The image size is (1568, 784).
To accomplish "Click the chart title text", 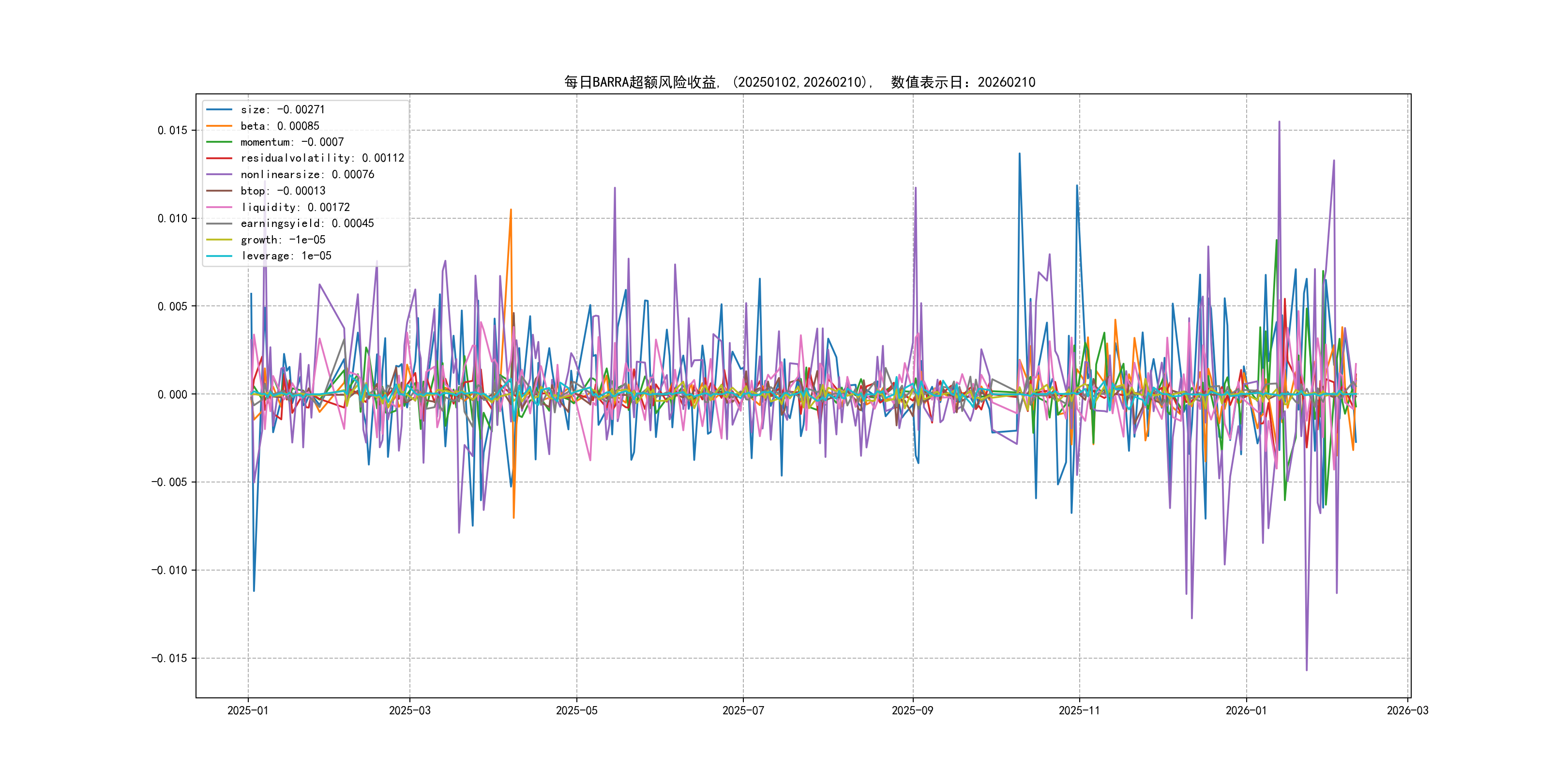I will point(799,82).
